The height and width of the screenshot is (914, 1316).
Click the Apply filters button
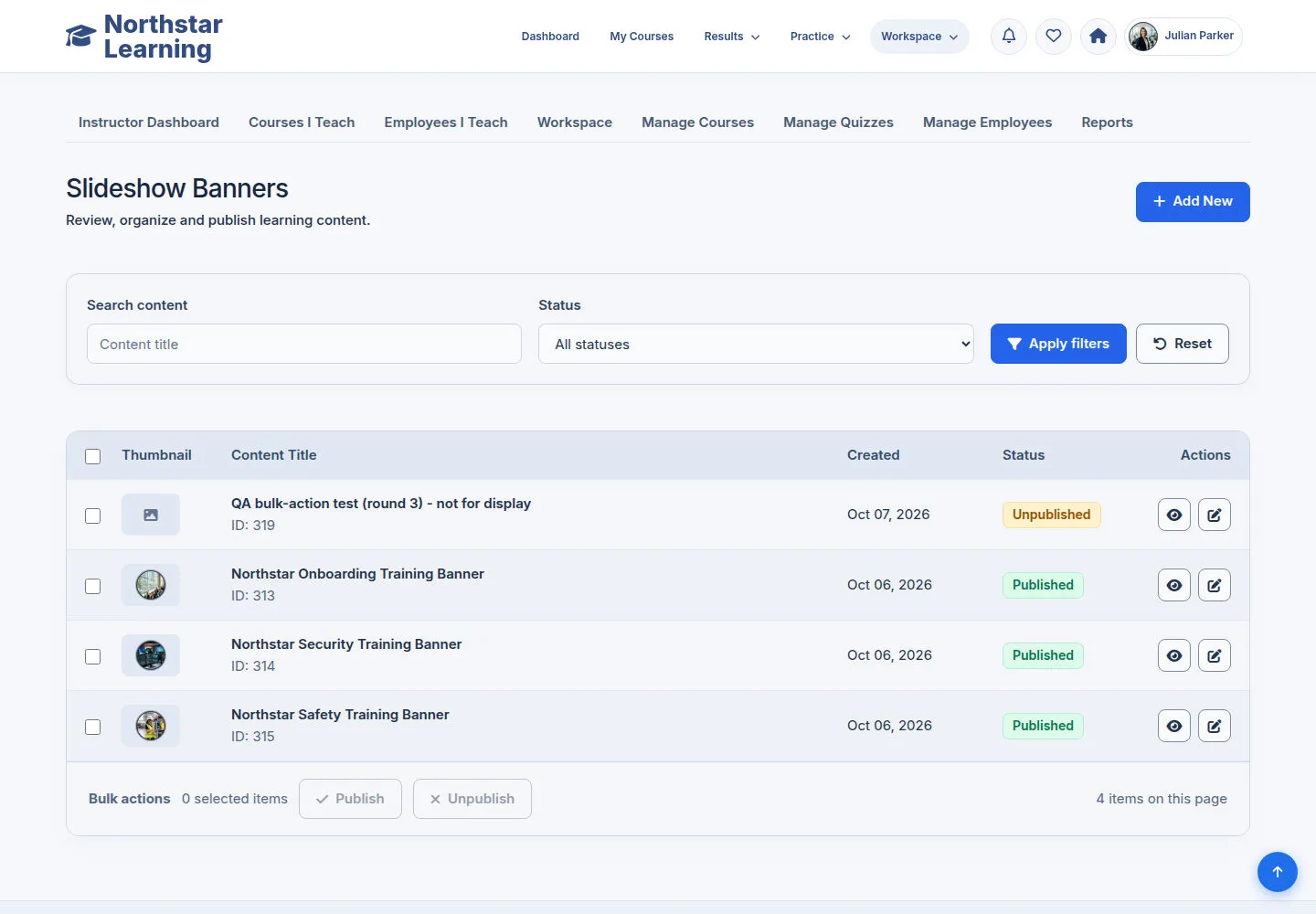click(1058, 344)
